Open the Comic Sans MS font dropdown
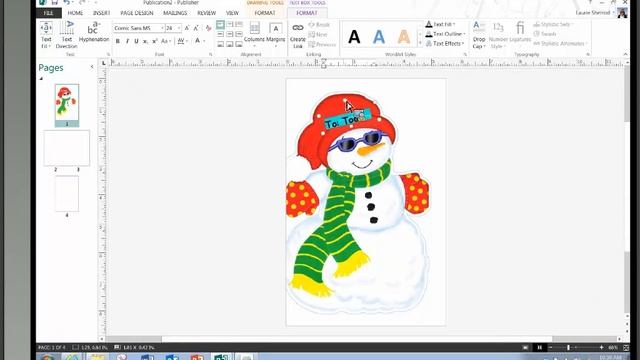Screen dimensions: 640x360 click(162, 28)
